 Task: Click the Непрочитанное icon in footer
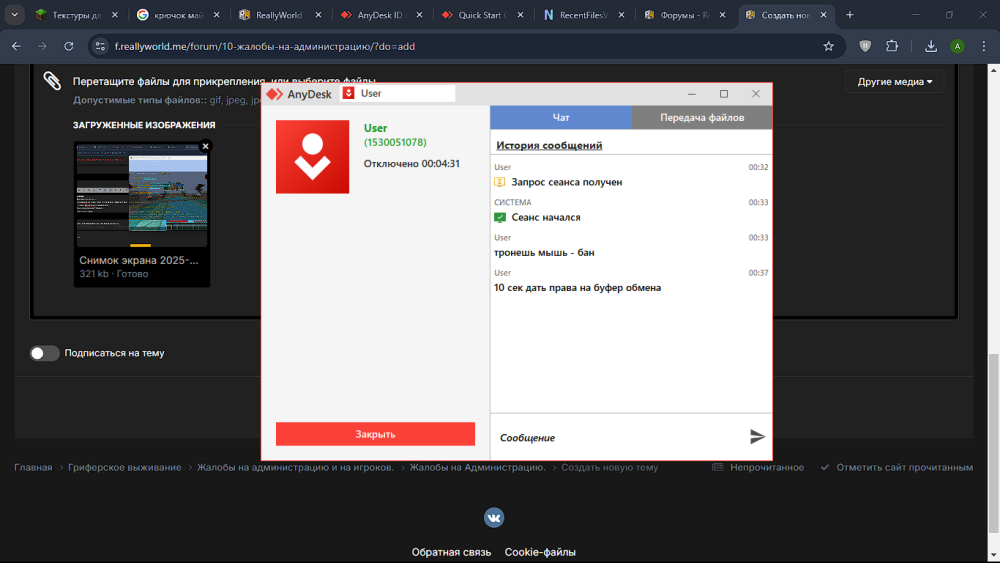[x=717, y=467]
